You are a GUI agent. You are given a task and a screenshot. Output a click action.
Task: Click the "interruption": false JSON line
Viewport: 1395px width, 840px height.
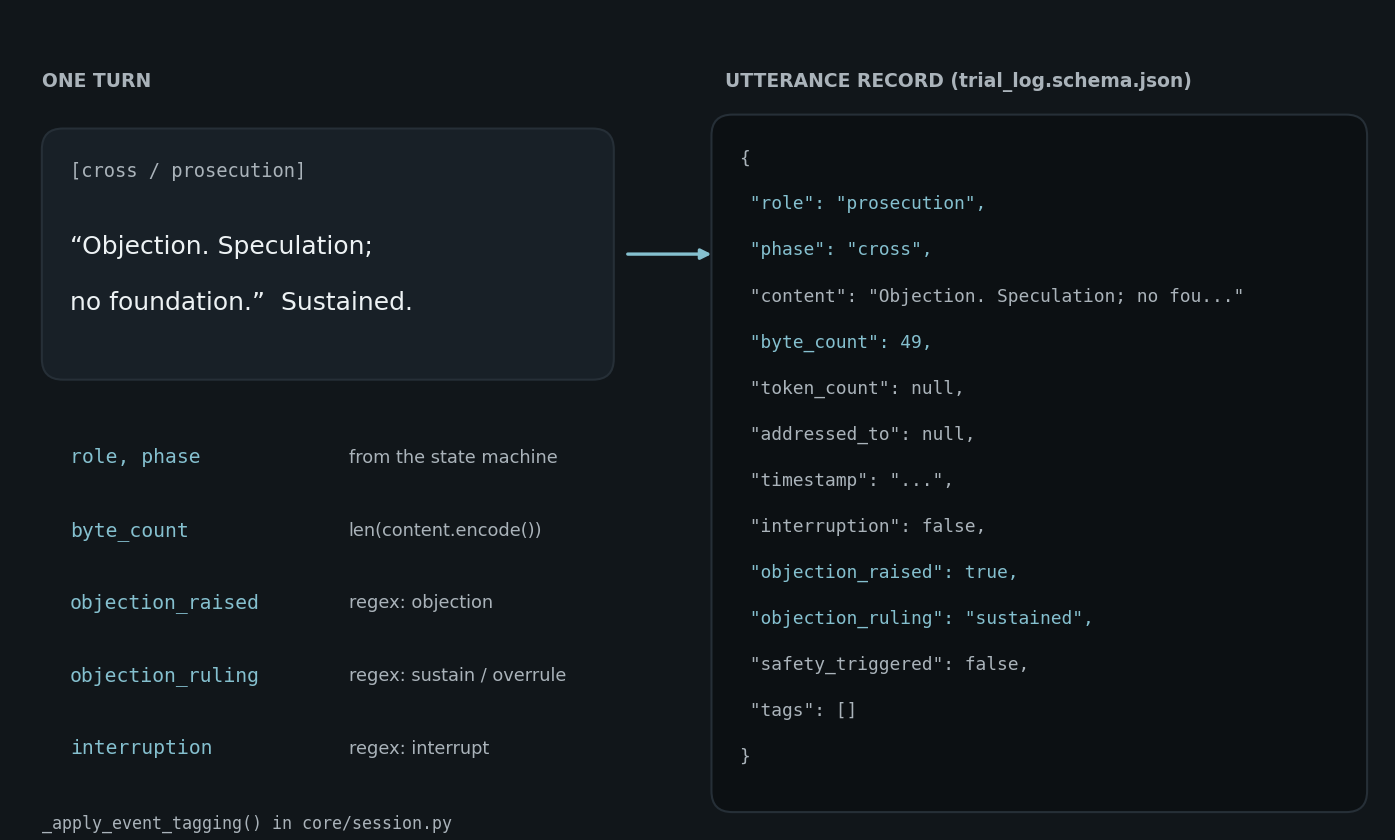[x=868, y=527]
